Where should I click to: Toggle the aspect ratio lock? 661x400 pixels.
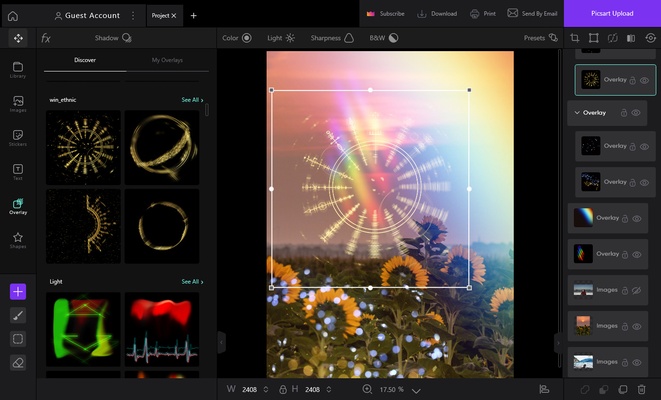pyautogui.click(x=283, y=389)
